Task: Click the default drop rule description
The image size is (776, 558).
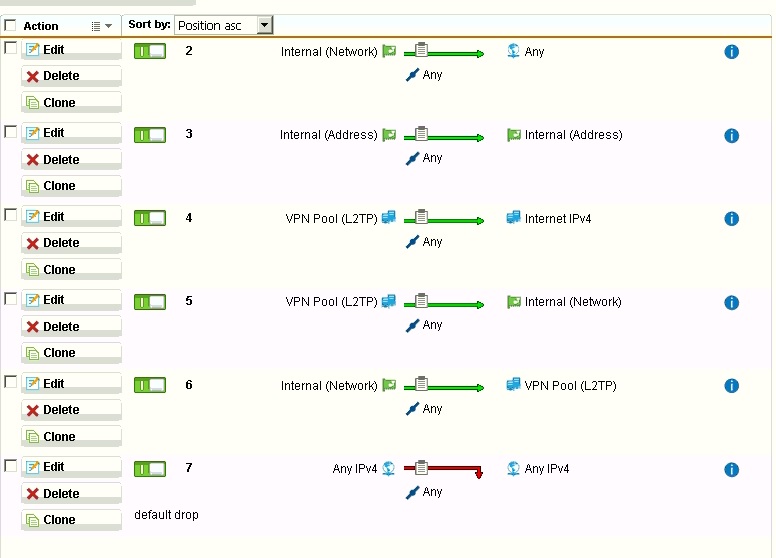Action: [x=166, y=515]
